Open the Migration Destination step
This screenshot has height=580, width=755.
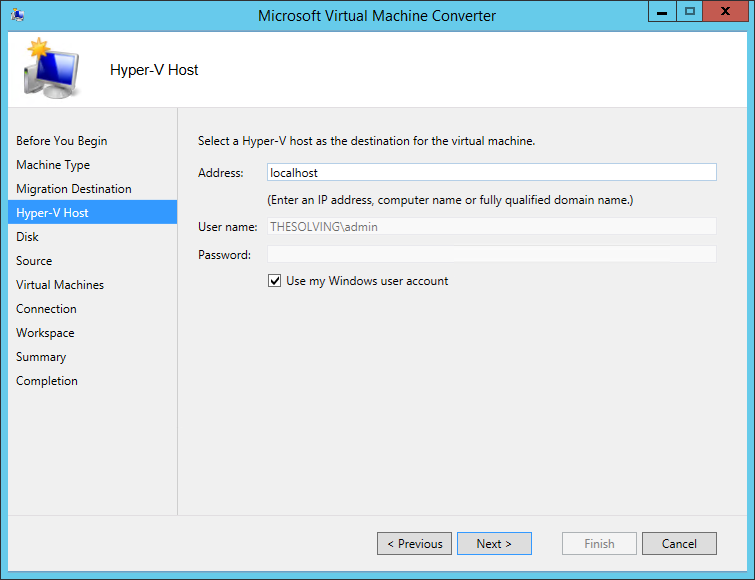[74, 189]
